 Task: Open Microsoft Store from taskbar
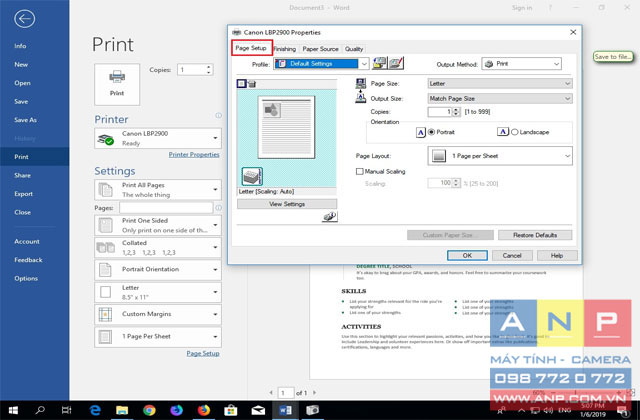point(231,410)
